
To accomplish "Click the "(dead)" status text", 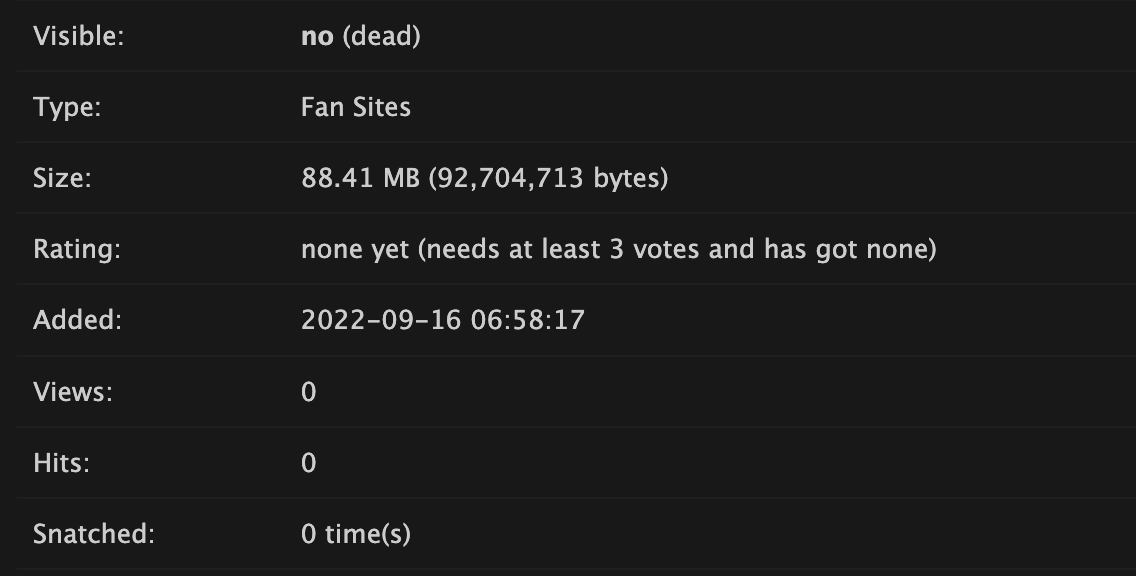I will tap(381, 36).
